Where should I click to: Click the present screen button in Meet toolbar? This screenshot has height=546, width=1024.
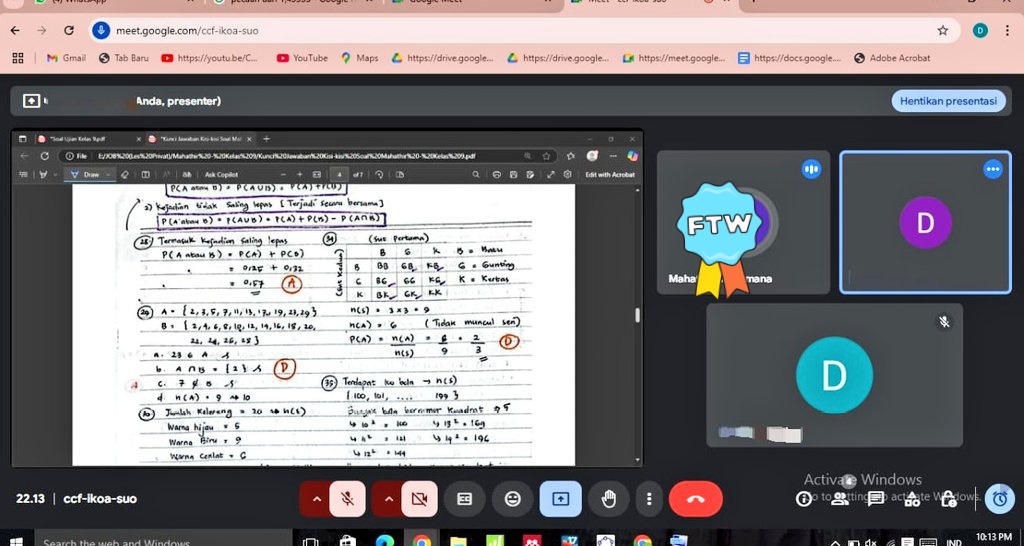click(x=560, y=499)
